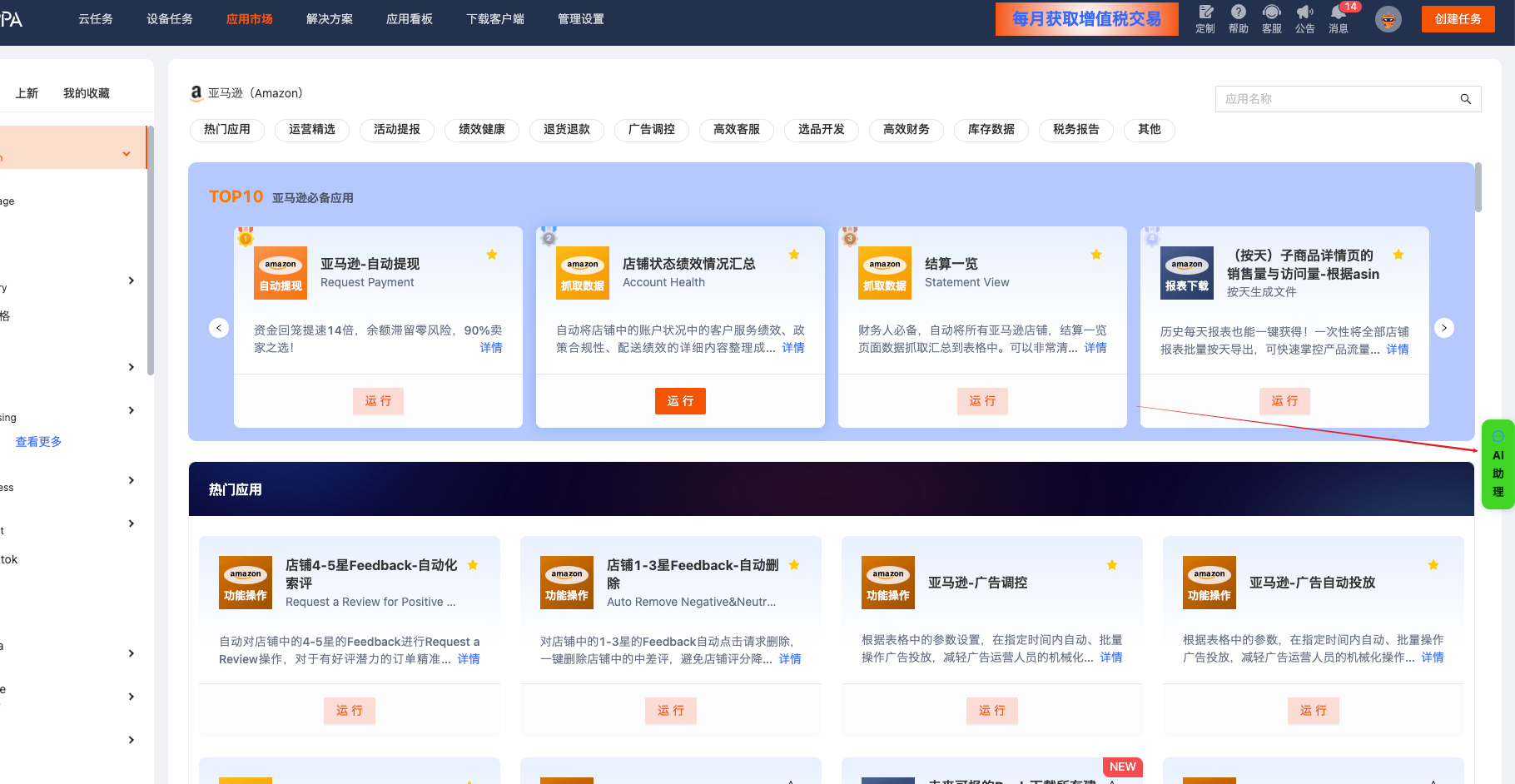Run the 亚马逊-广告调控 app

point(992,711)
